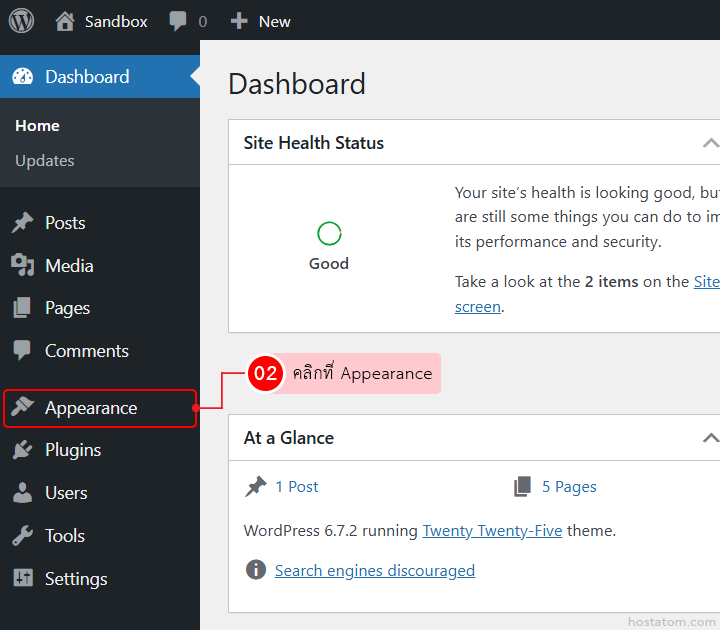
Task: Click the Twenty Twenty-Five theme link
Action: [x=492, y=531]
